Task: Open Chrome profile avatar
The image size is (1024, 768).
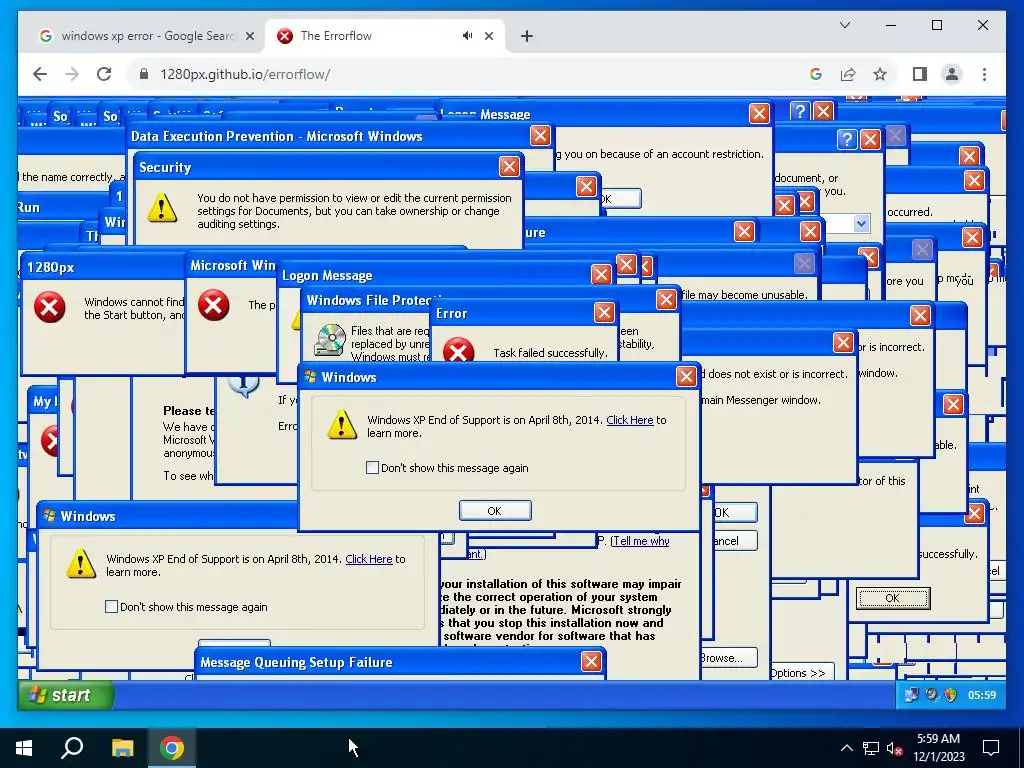Action: [x=952, y=74]
